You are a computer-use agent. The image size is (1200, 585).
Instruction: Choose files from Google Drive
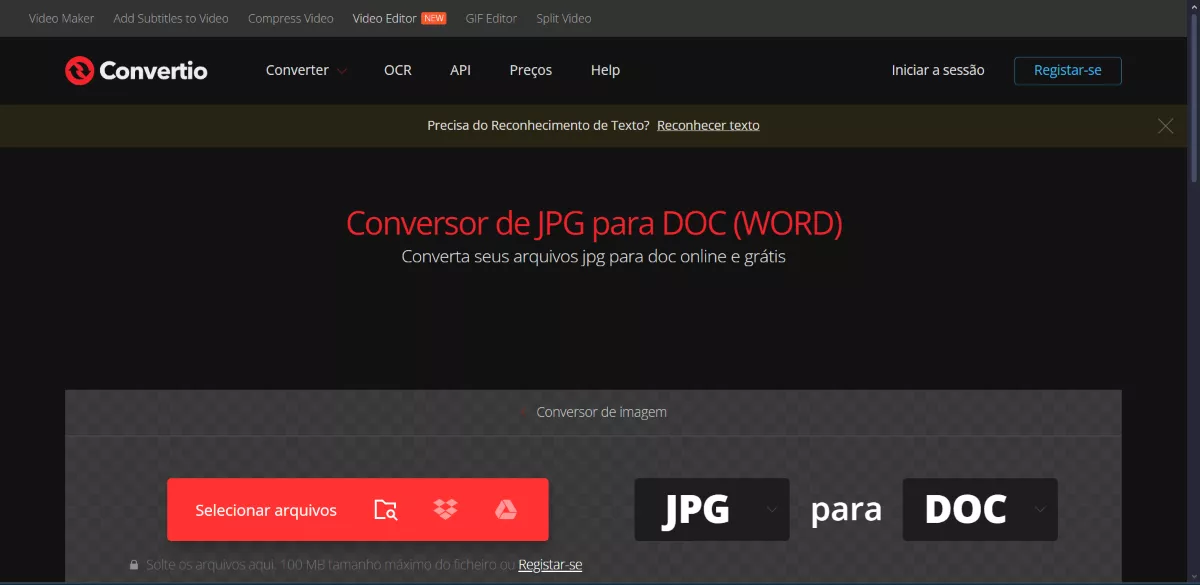pos(507,509)
